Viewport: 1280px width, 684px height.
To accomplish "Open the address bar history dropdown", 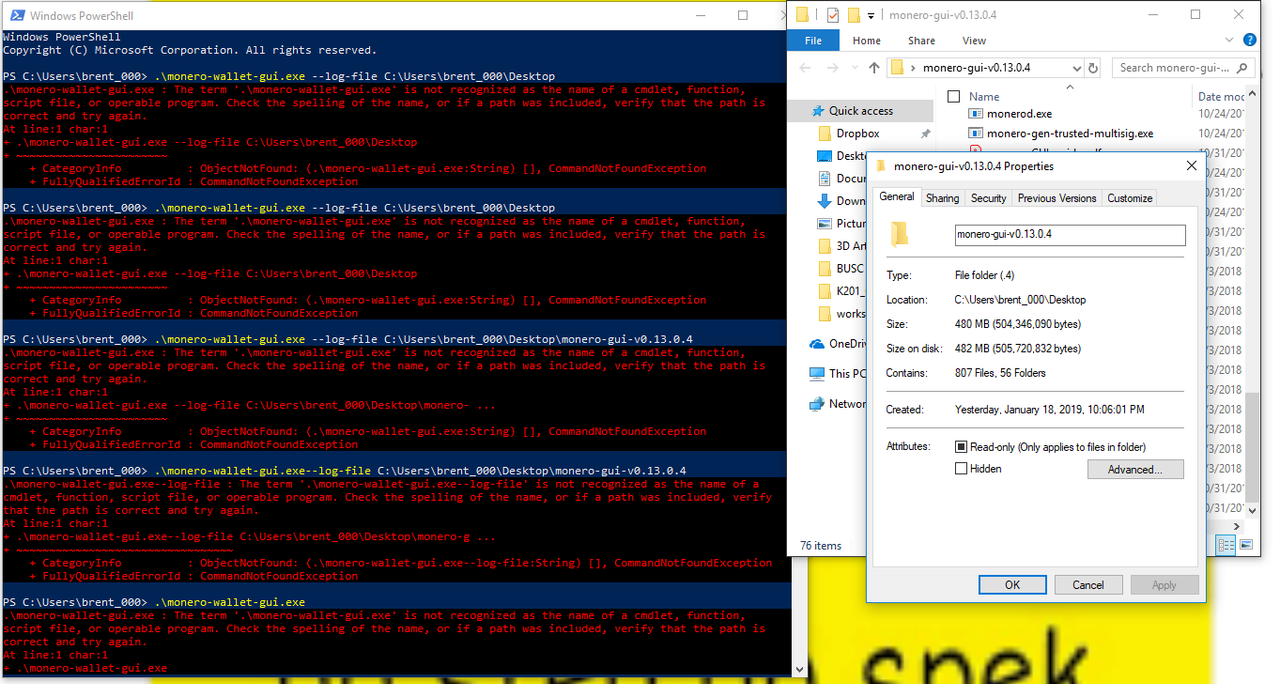I will (1076, 68).
